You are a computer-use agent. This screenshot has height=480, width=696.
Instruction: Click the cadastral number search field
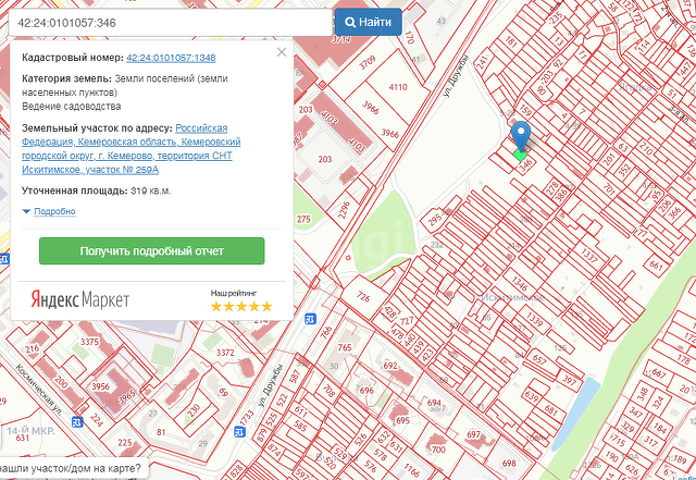point(170,22)
